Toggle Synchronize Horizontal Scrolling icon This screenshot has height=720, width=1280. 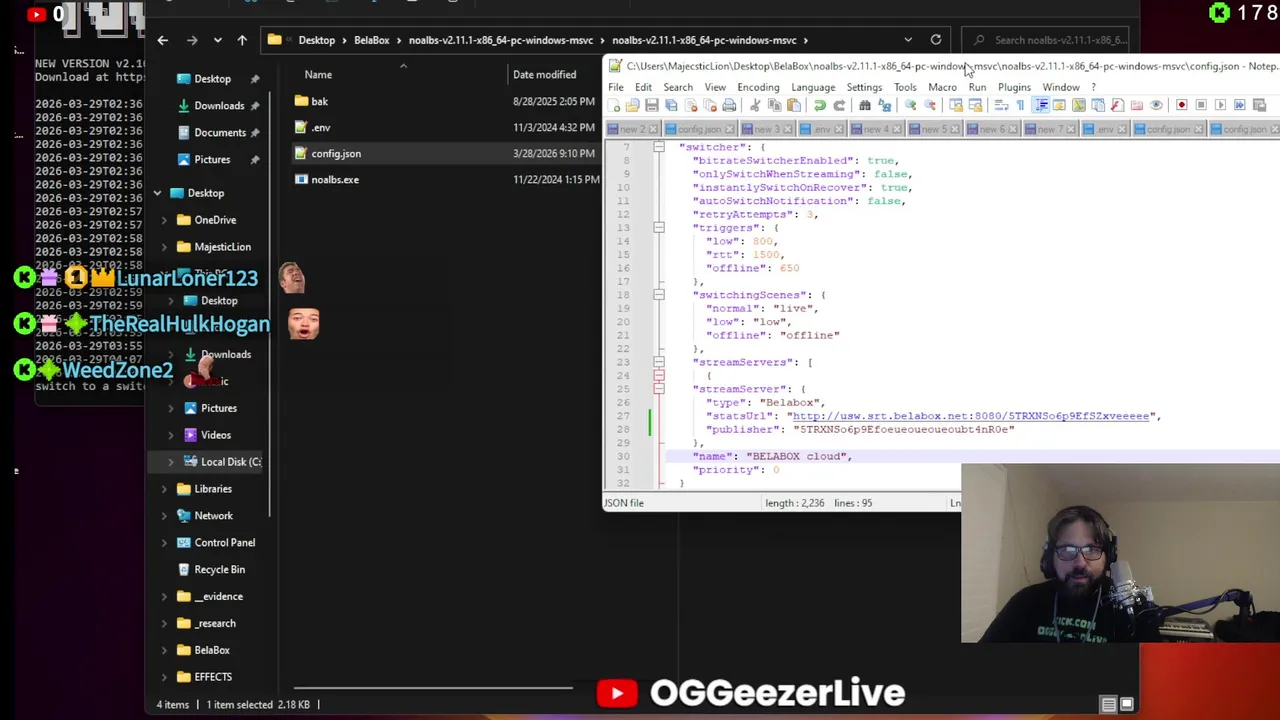(x=975, y=105)
